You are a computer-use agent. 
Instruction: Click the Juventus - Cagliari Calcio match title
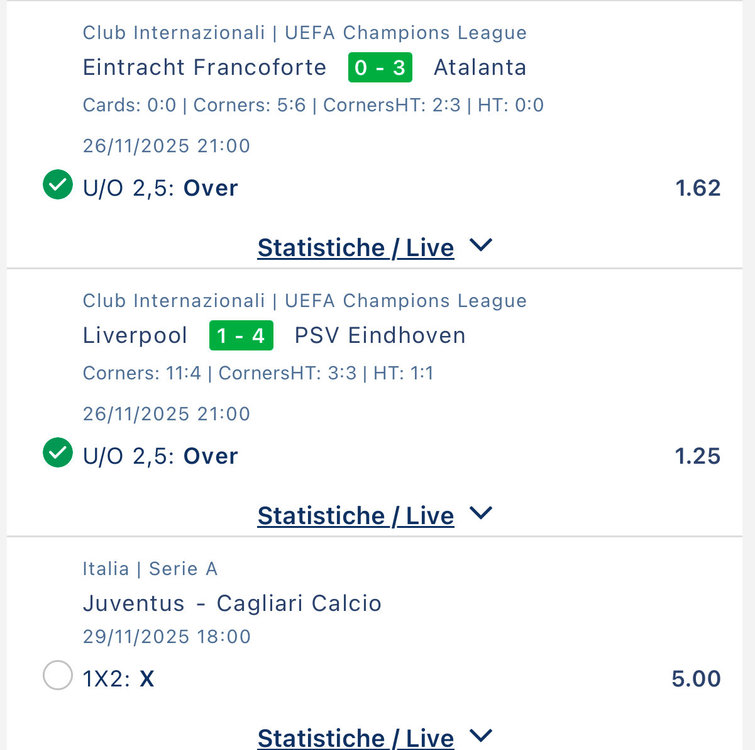(232, 603)
